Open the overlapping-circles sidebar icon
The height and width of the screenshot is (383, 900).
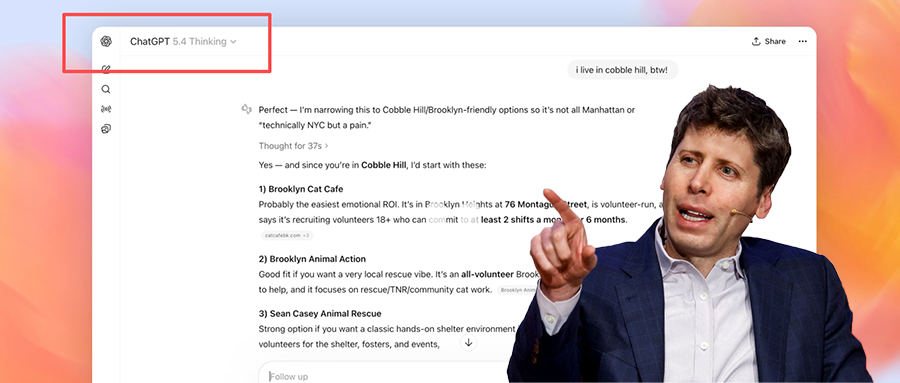pyautogui.click(x=106, y=129)
